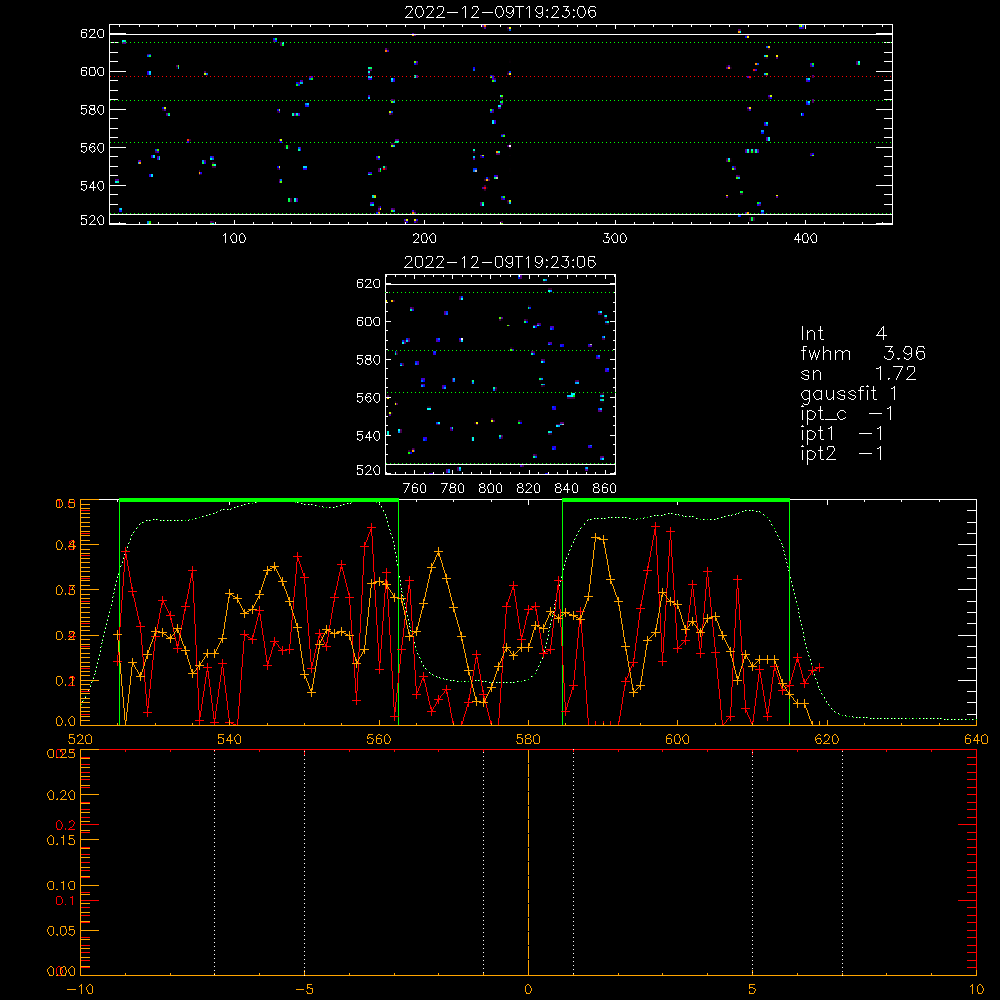1000x1000 pixels.
Task: Click y-axis label 560 on the small middle plot
Action: (x=368, y=398)
